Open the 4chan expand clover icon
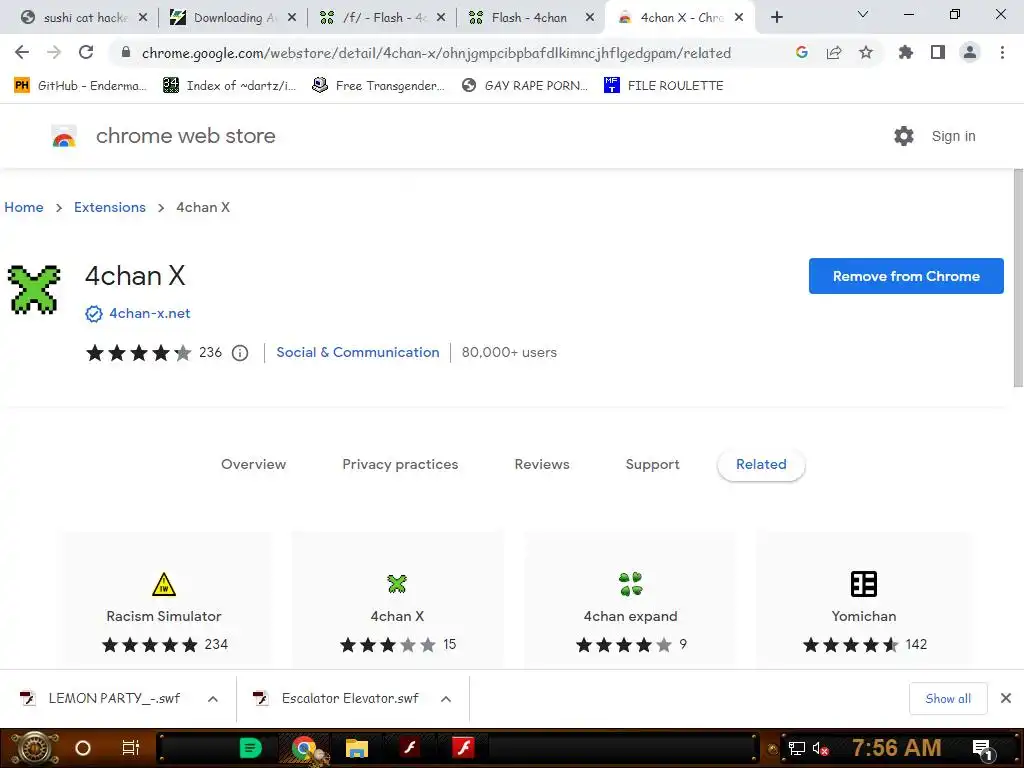1024x768 pixels. [x=630, y=583]
